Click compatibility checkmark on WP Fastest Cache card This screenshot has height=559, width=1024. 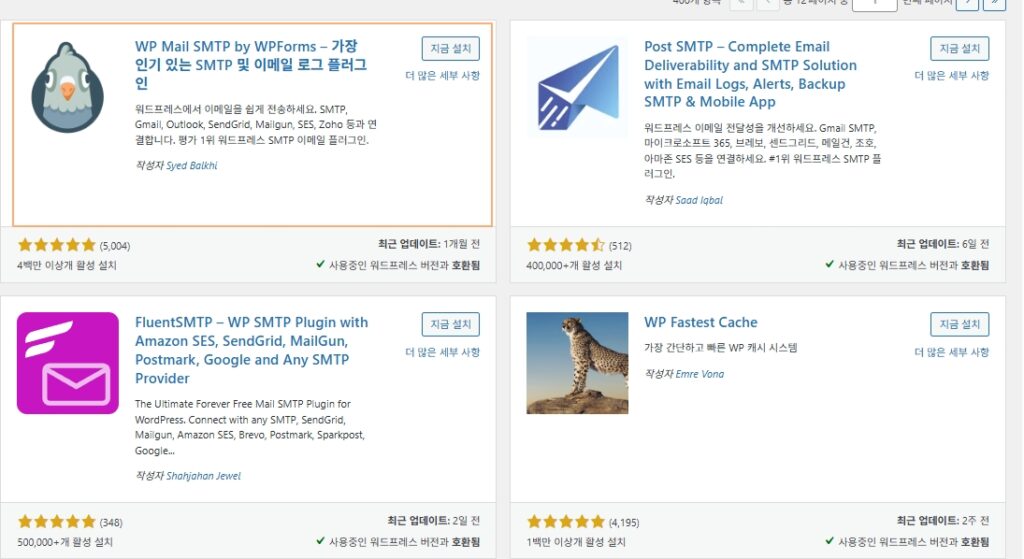pyautogui.click(x=829, y=541)
